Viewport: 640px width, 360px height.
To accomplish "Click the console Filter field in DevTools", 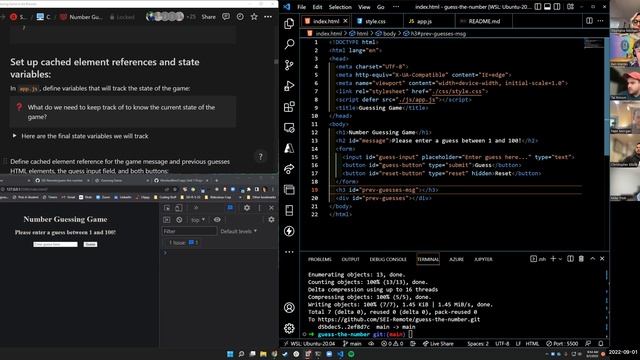I will (x=189, y=231).
